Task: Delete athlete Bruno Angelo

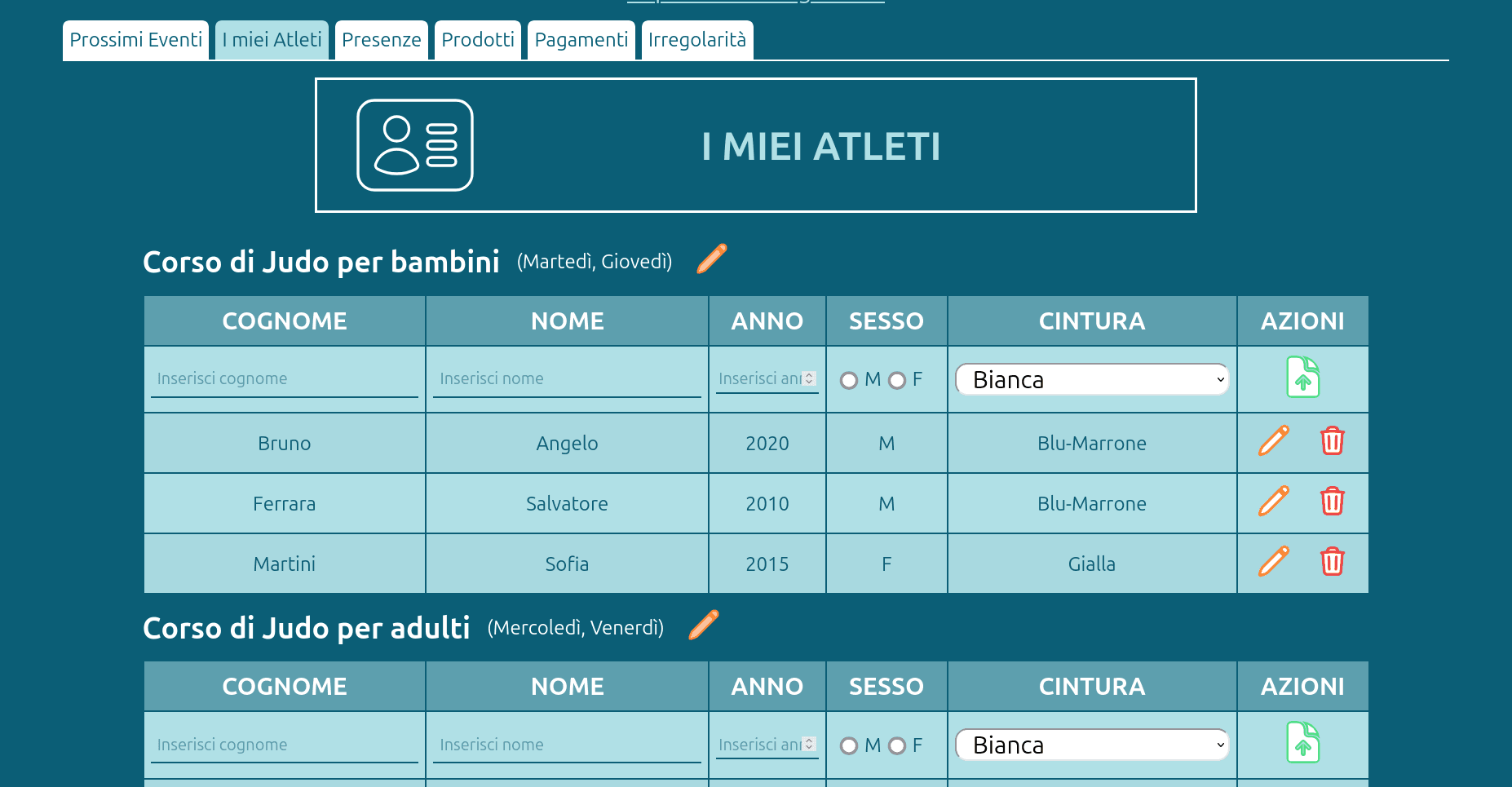Action: 1332,441
